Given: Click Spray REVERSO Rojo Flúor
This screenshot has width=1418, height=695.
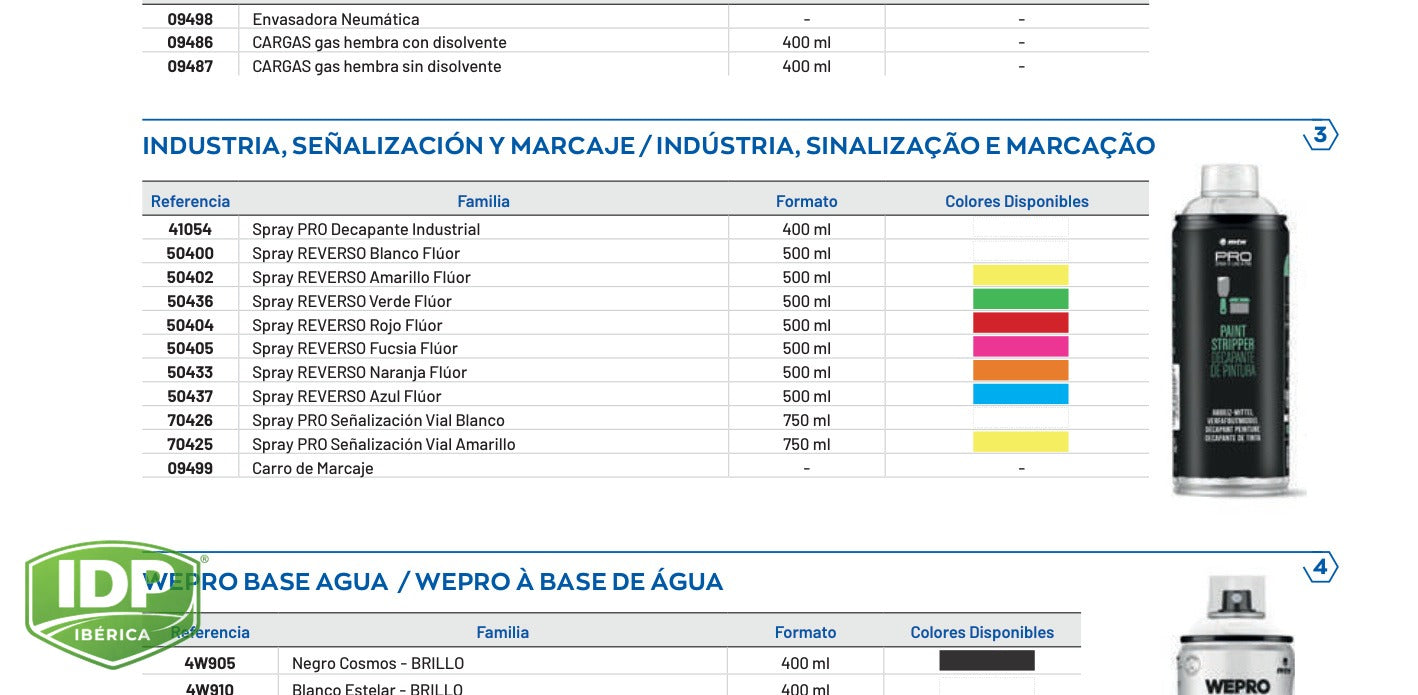Looking at the screenshot, I should point(347,325).
